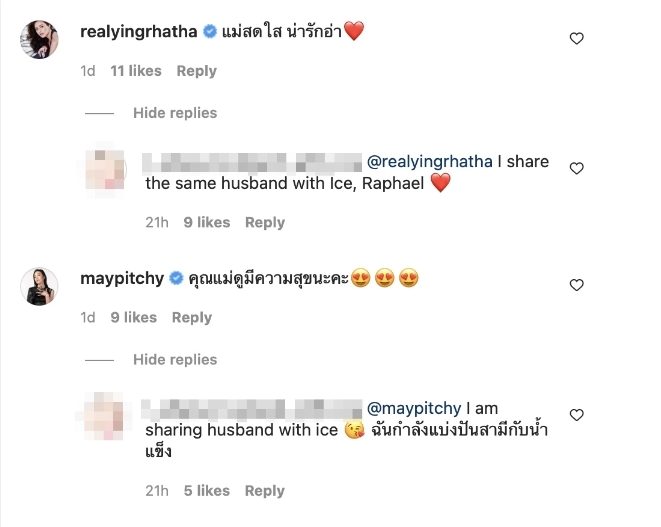Open the @realyingrhatha mention link
This screenshot has width=661, height=527.
coord(430,161)
